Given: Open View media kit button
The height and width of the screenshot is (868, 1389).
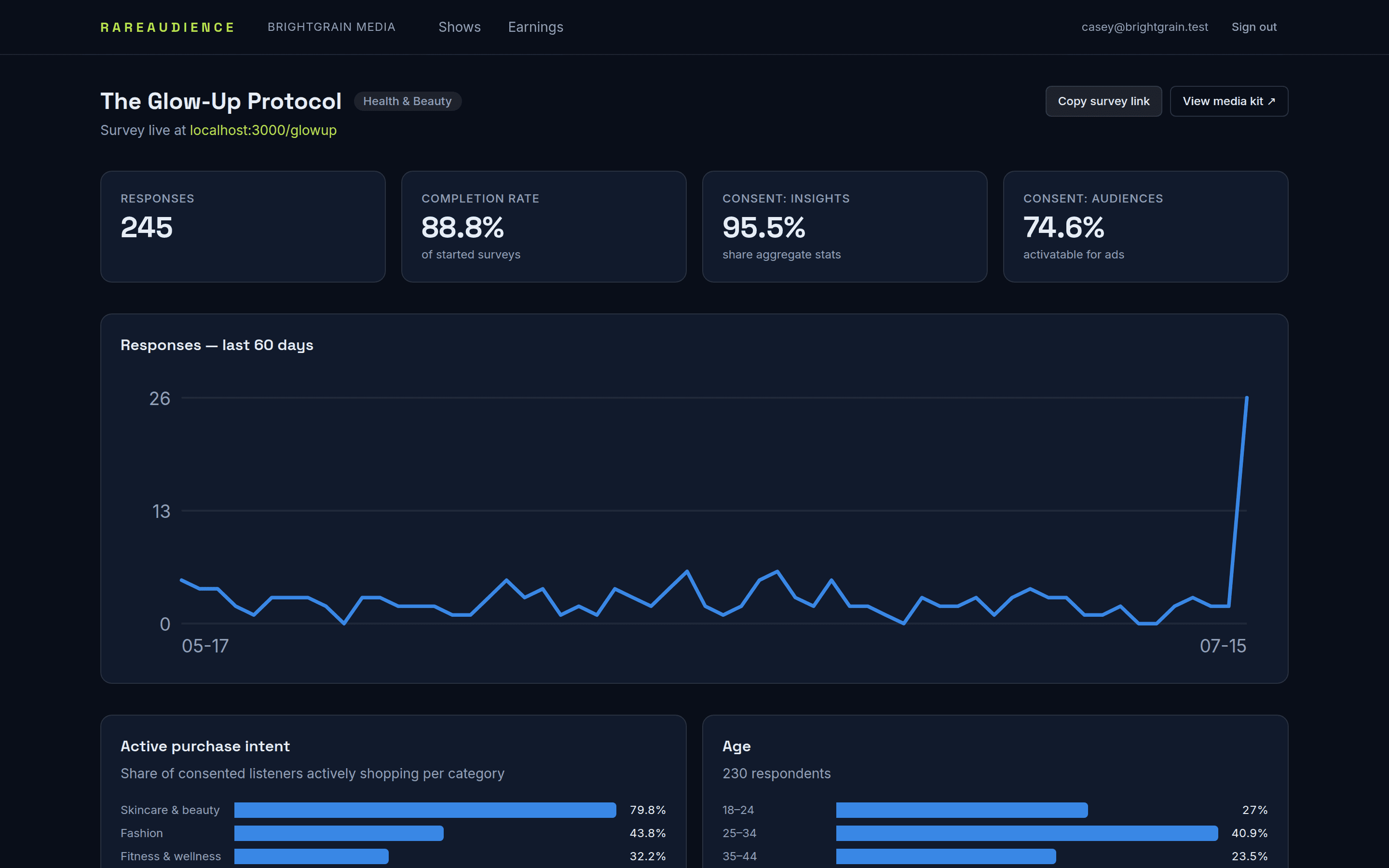Looking at the screenshot, I should point(1229,101).
